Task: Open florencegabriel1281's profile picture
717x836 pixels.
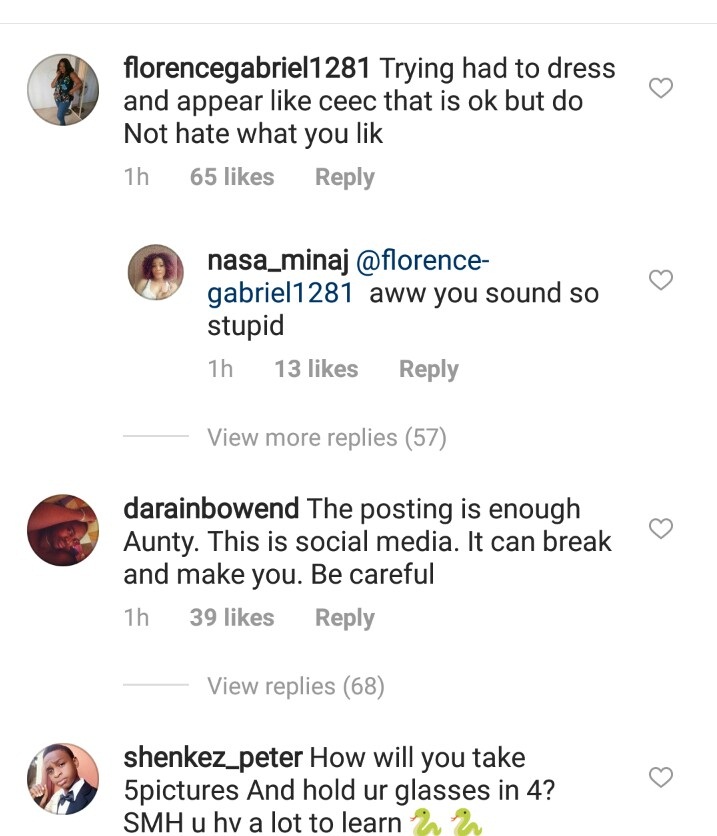Action: (62, 90)
